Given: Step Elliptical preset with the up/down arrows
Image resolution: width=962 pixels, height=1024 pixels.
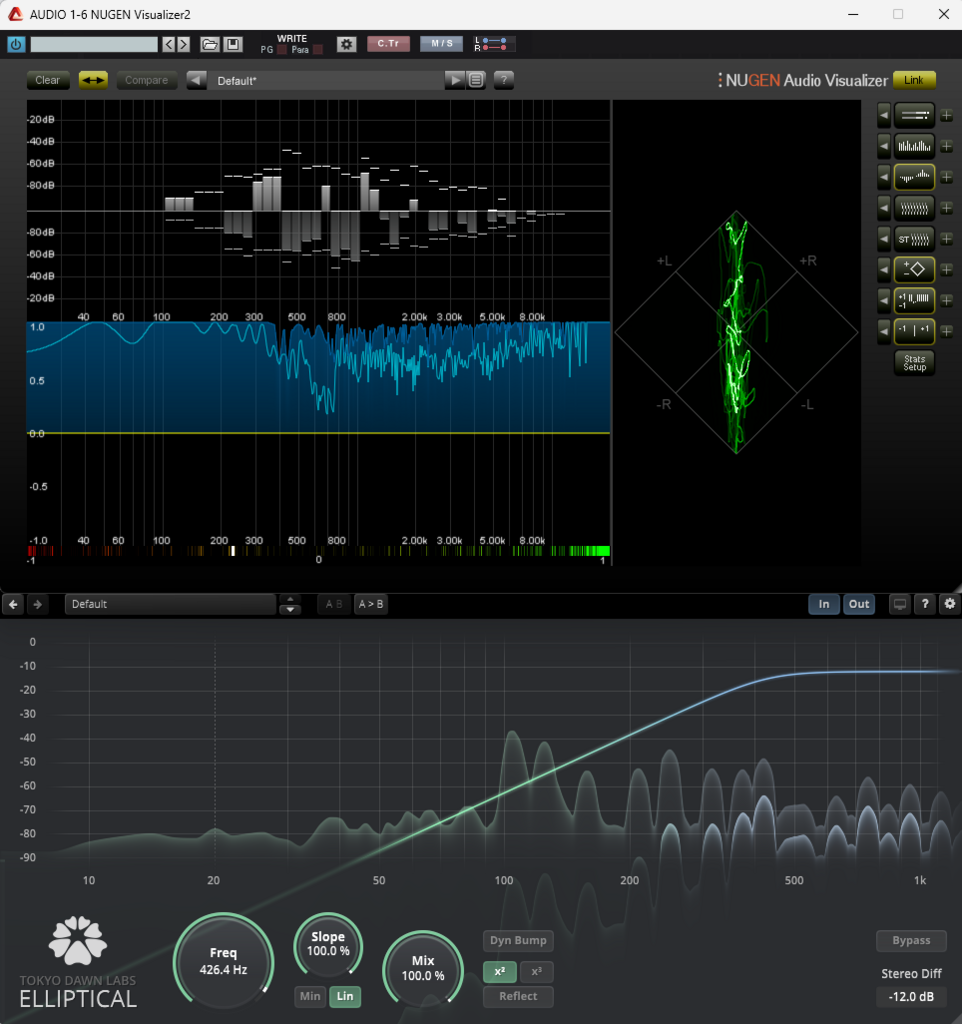Looking at the screenshot, I should [x=290, y=604].
